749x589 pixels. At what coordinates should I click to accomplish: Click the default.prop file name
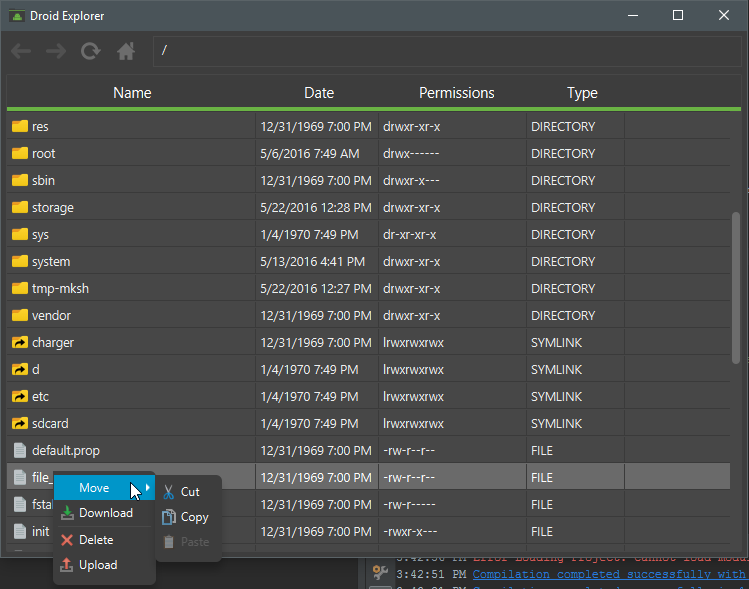tap(66, 450)
